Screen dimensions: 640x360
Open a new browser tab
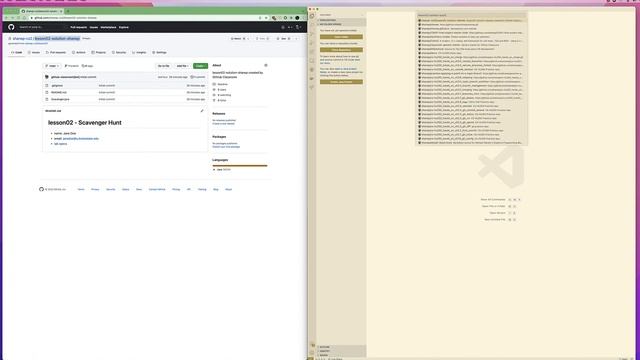68,11
